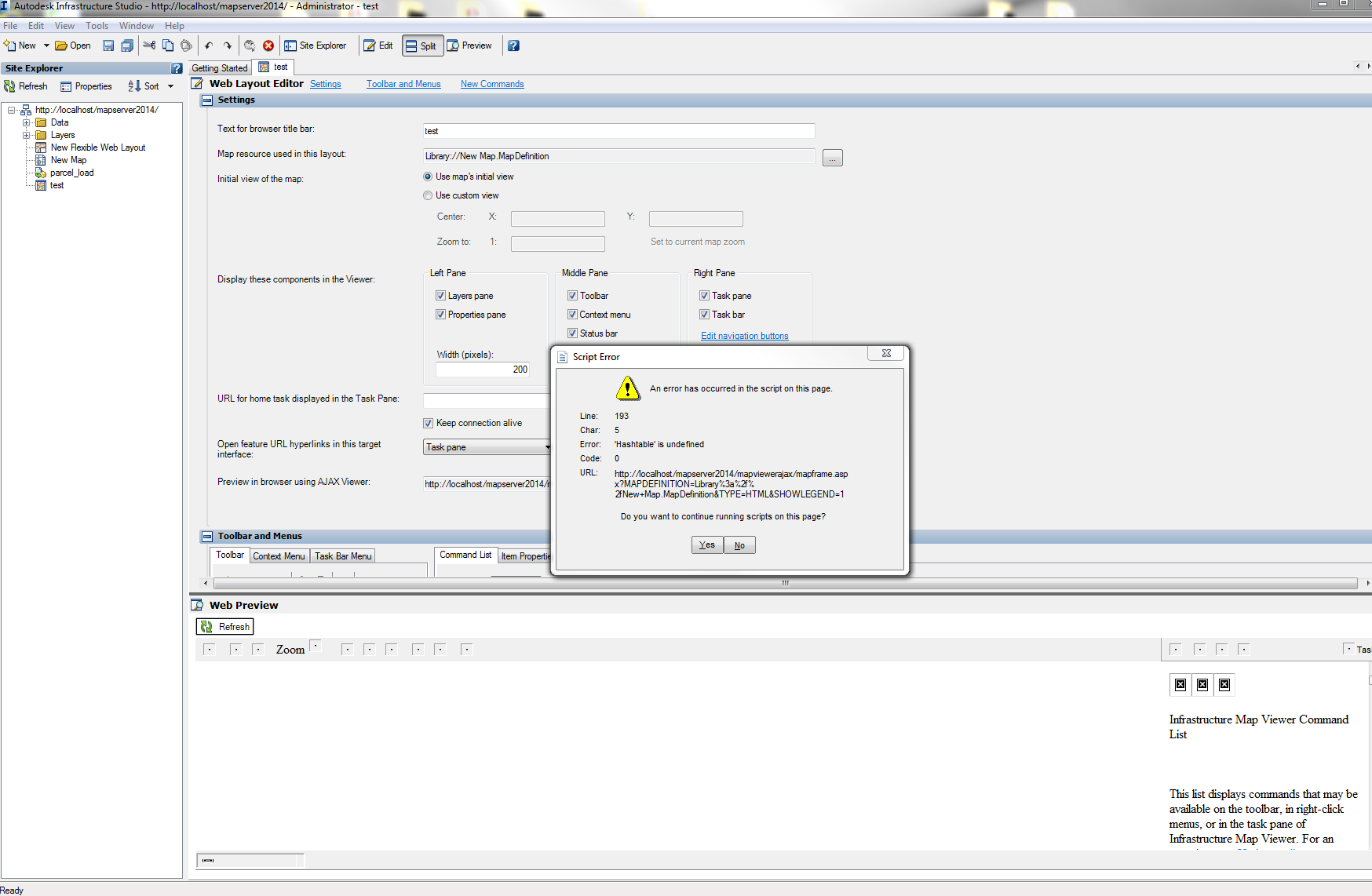
Task: Toggle Keep connection alive checkbox
Action: (x=429, y=423)
